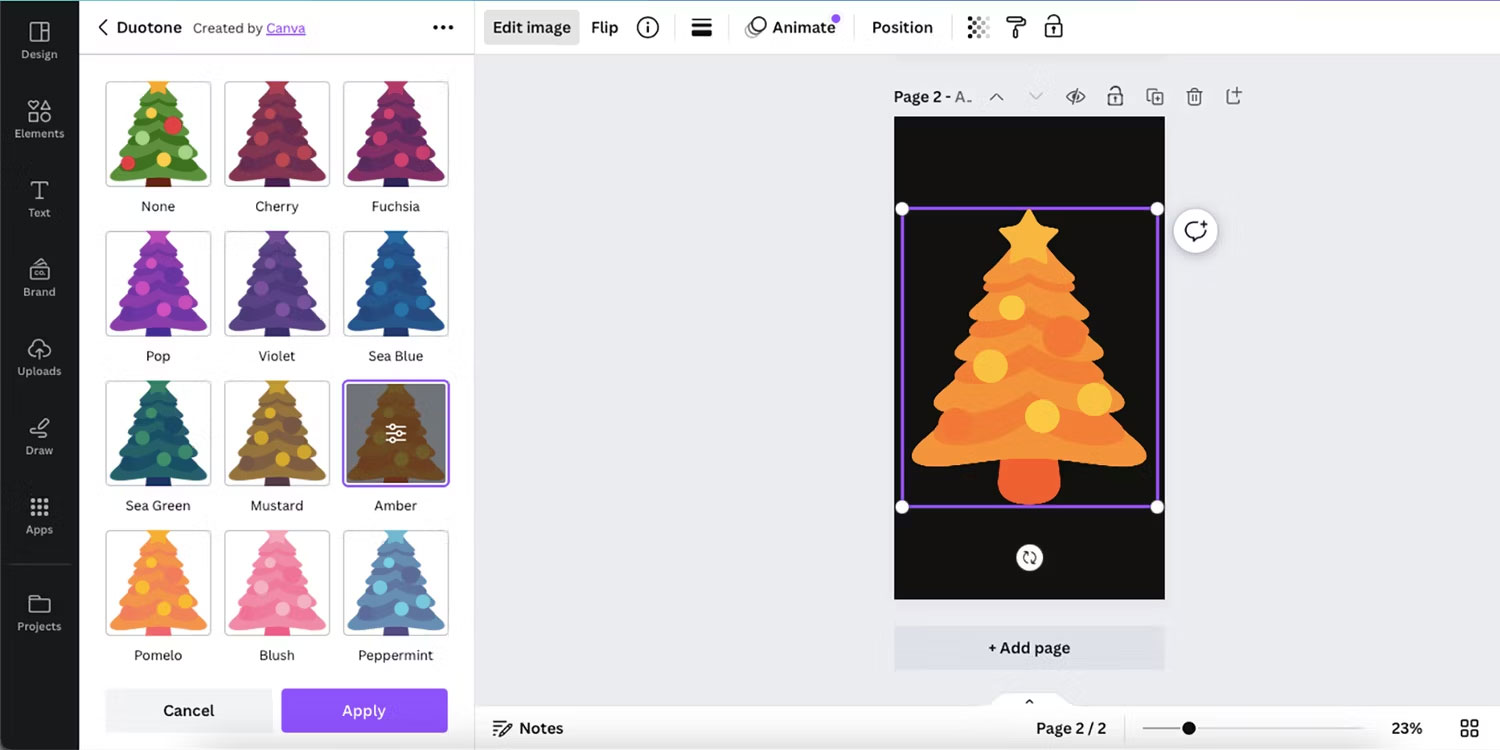Move Page 2 up with the chevron
The image size is (1500, 750).
pos(996,96)
